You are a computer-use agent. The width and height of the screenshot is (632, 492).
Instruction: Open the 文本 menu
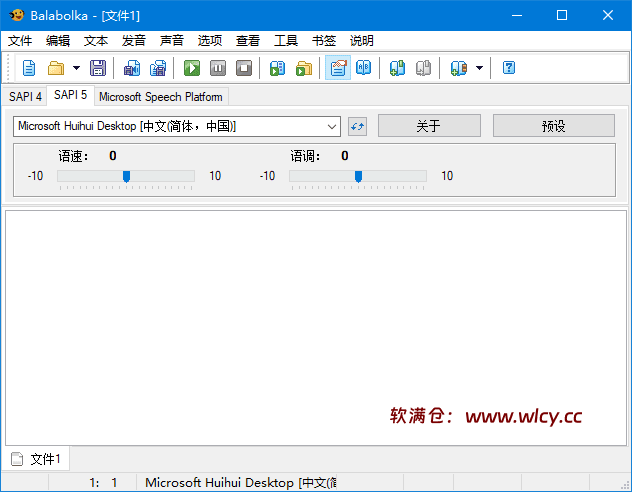96,41
